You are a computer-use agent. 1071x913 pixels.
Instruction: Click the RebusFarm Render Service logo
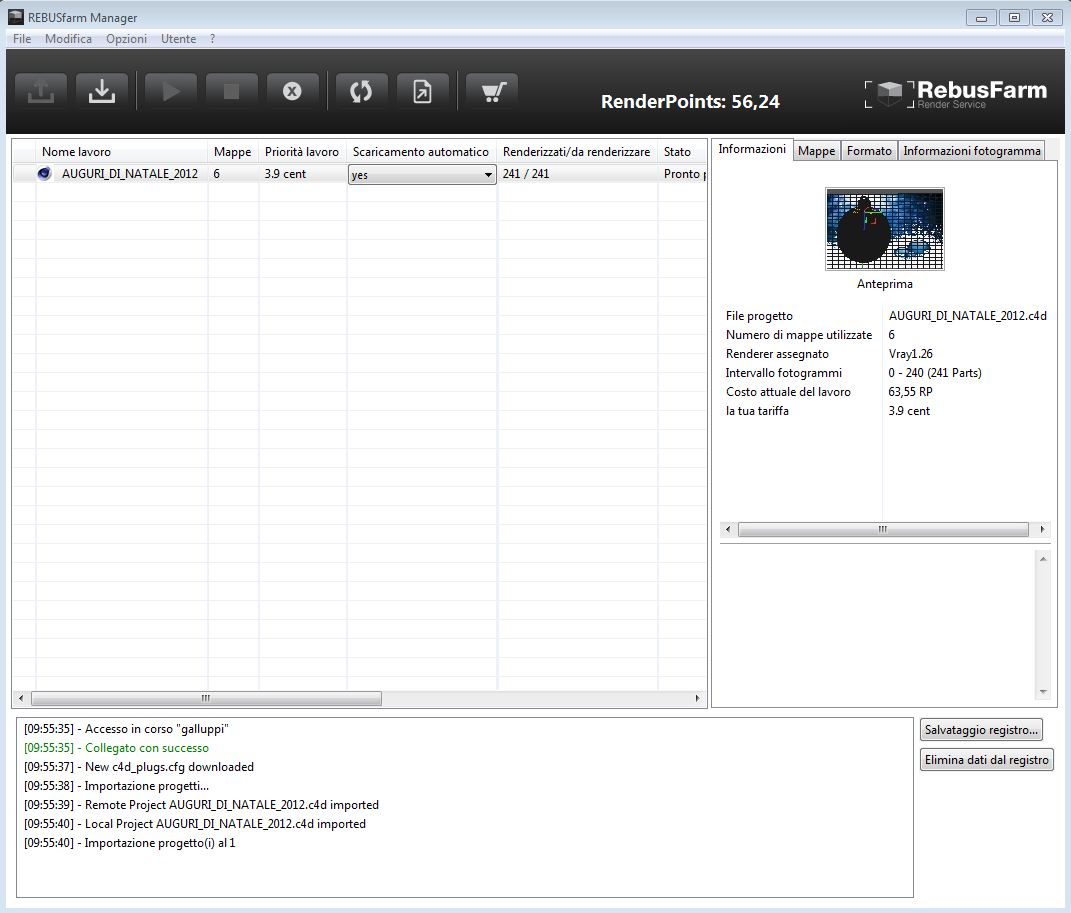click(x=956, y=94)
